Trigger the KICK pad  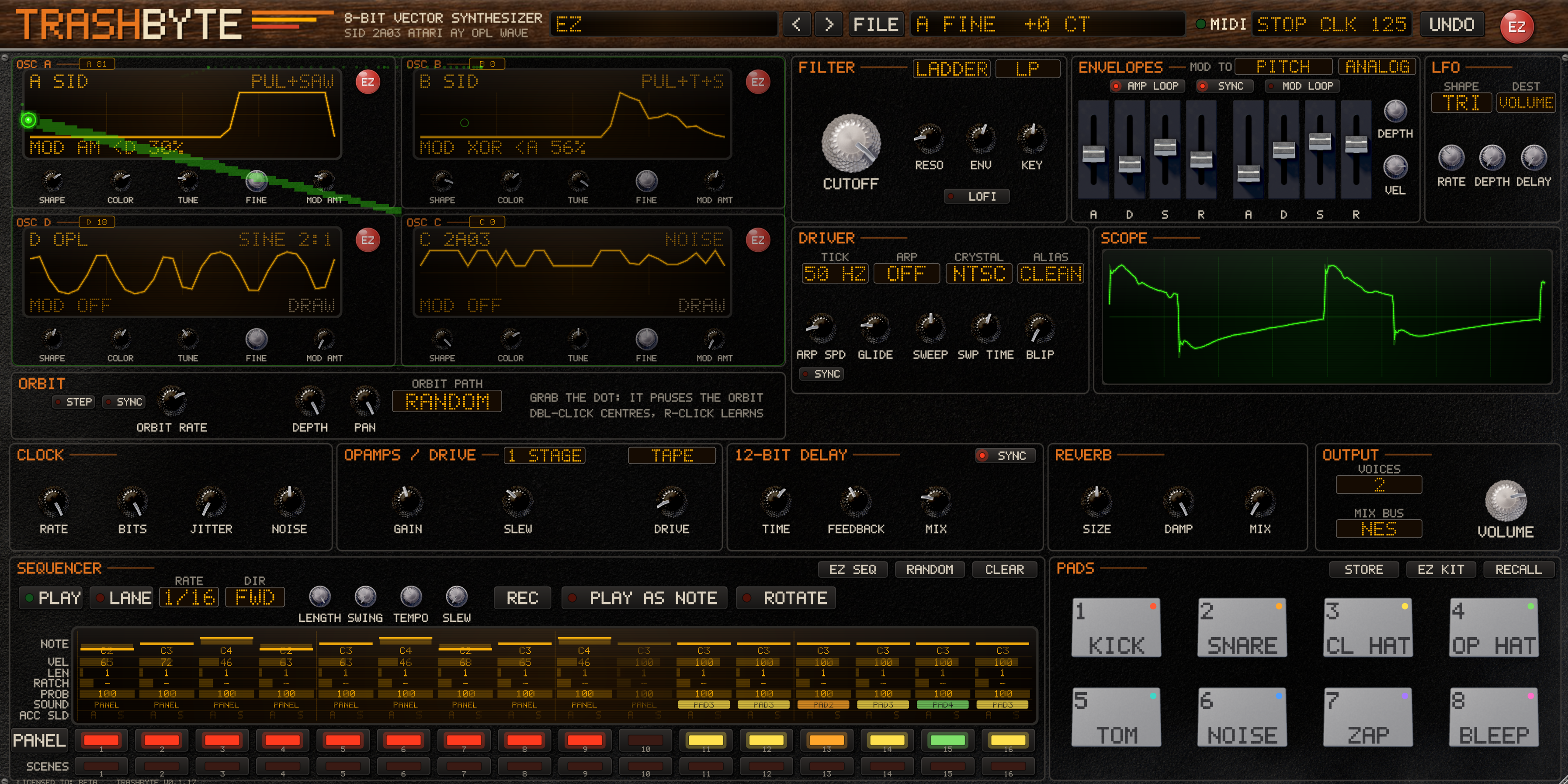coord(1116,628)
